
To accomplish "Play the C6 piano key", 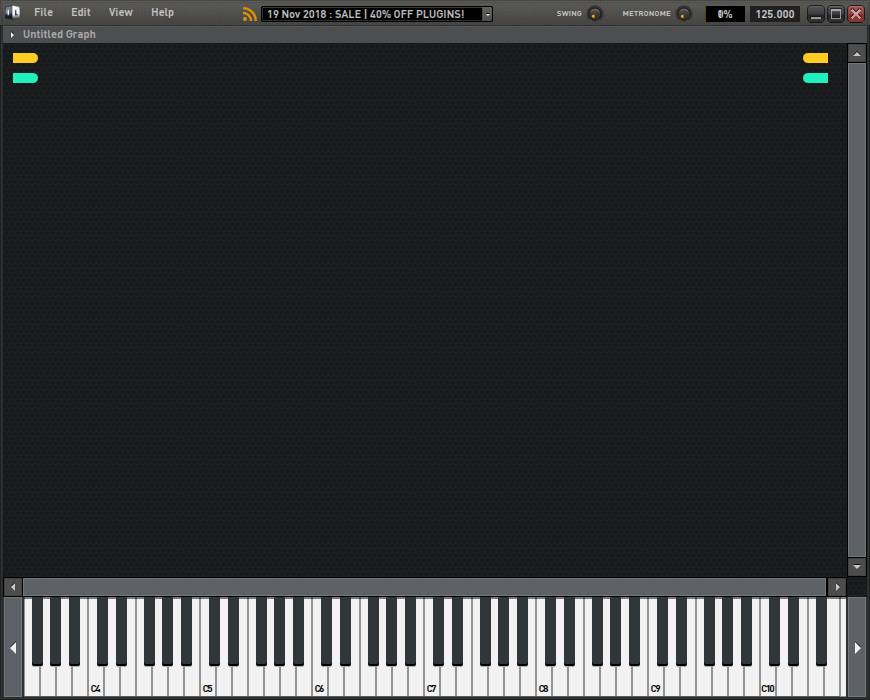I will point(320,683).
